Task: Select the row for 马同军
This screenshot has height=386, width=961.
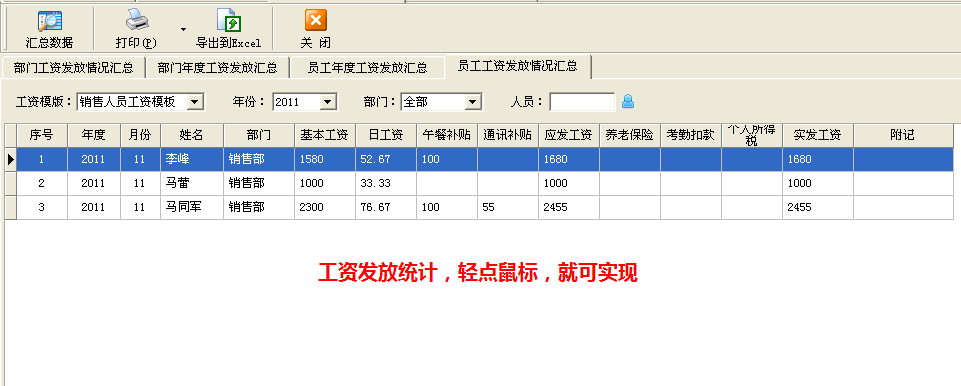Action: coord(483,207)
